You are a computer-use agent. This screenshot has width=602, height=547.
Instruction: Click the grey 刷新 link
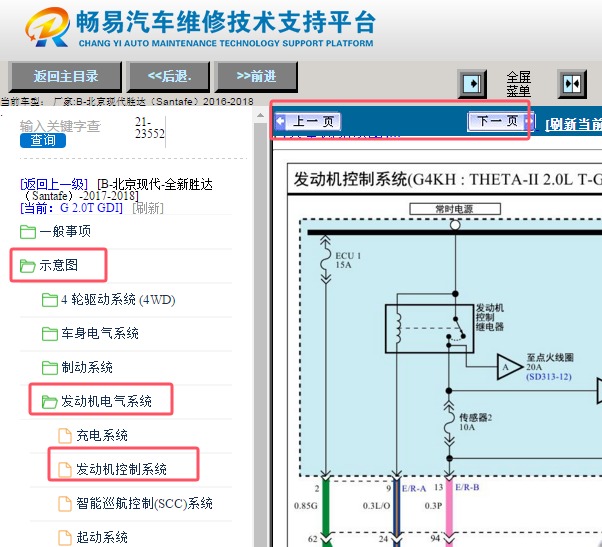click(148, 208)
